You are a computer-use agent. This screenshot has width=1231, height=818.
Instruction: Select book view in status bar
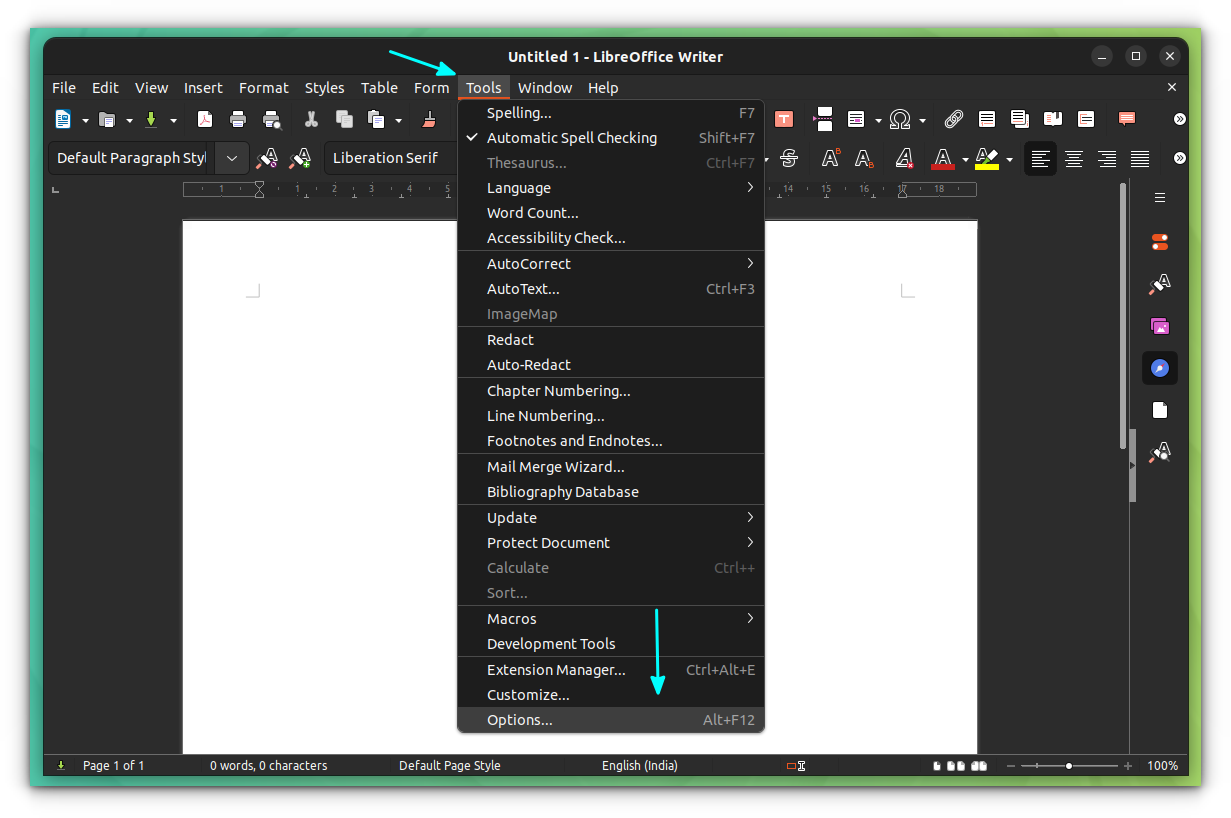[x=979, y=766]
